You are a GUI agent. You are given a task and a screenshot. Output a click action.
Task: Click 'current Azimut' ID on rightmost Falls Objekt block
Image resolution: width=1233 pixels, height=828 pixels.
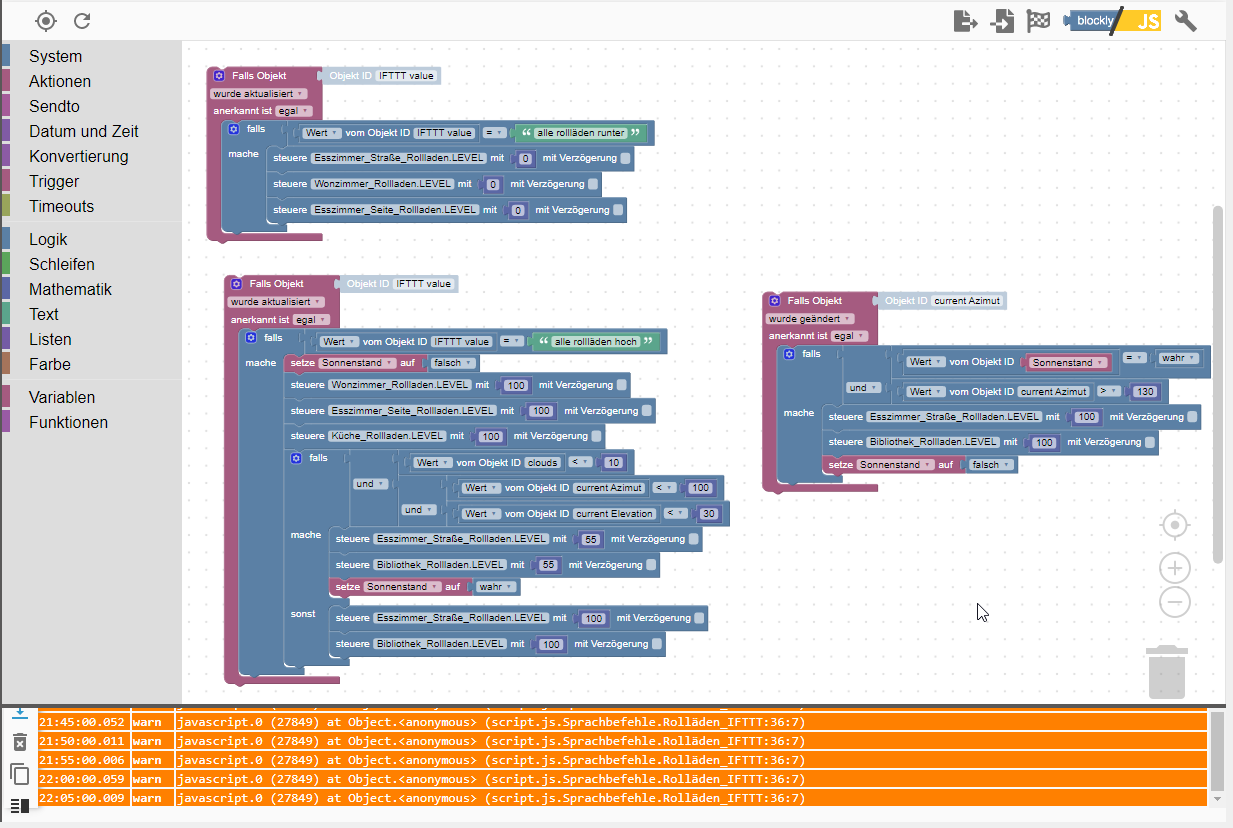967,300
